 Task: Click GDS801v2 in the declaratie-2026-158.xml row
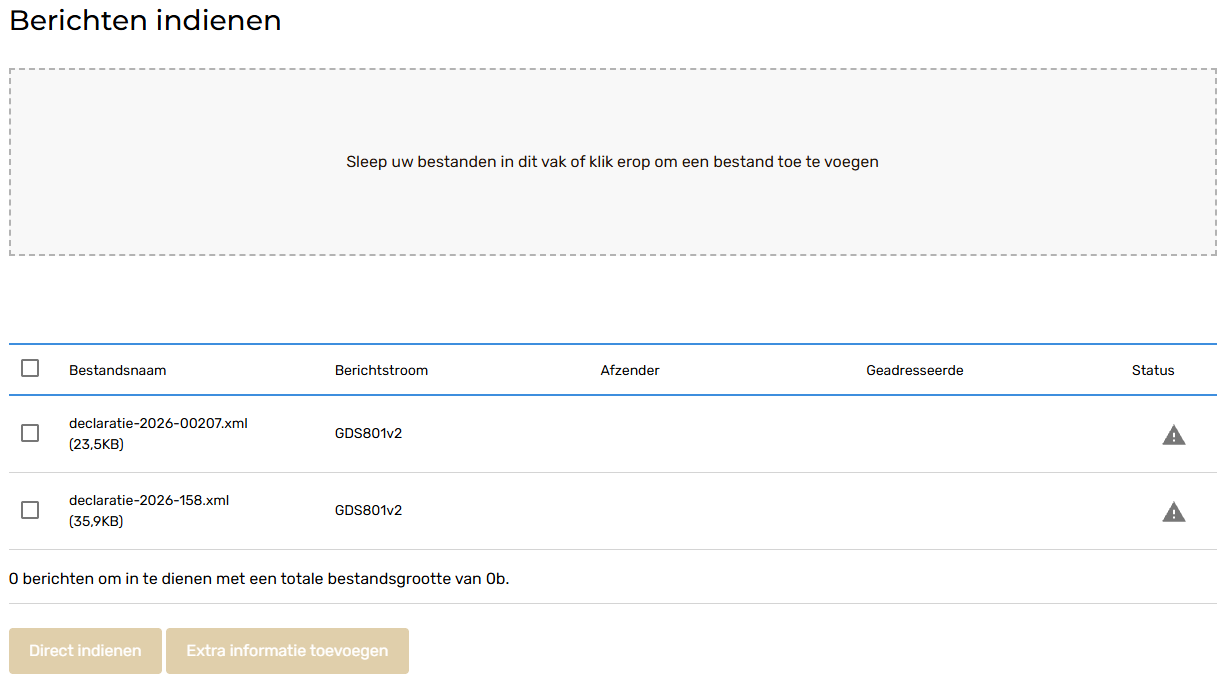pos(368,510)
